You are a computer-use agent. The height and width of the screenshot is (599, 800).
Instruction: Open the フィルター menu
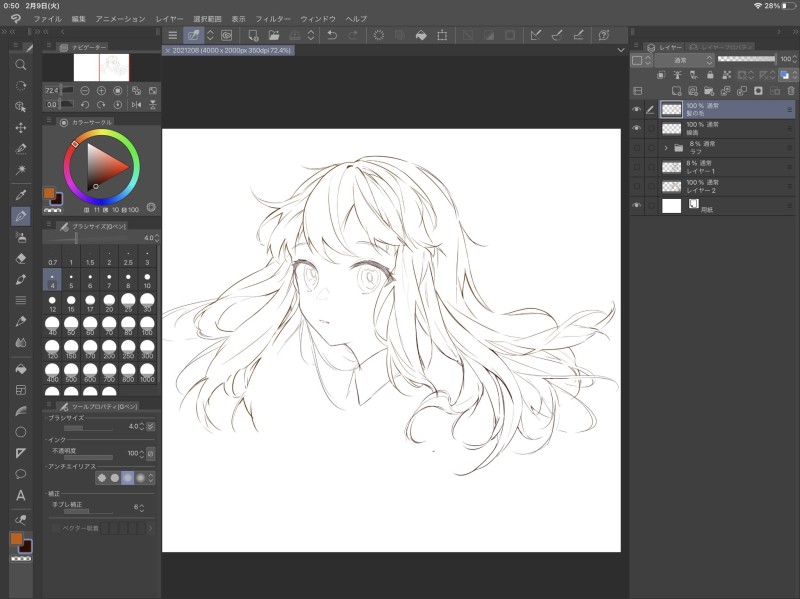coord(273,19)
